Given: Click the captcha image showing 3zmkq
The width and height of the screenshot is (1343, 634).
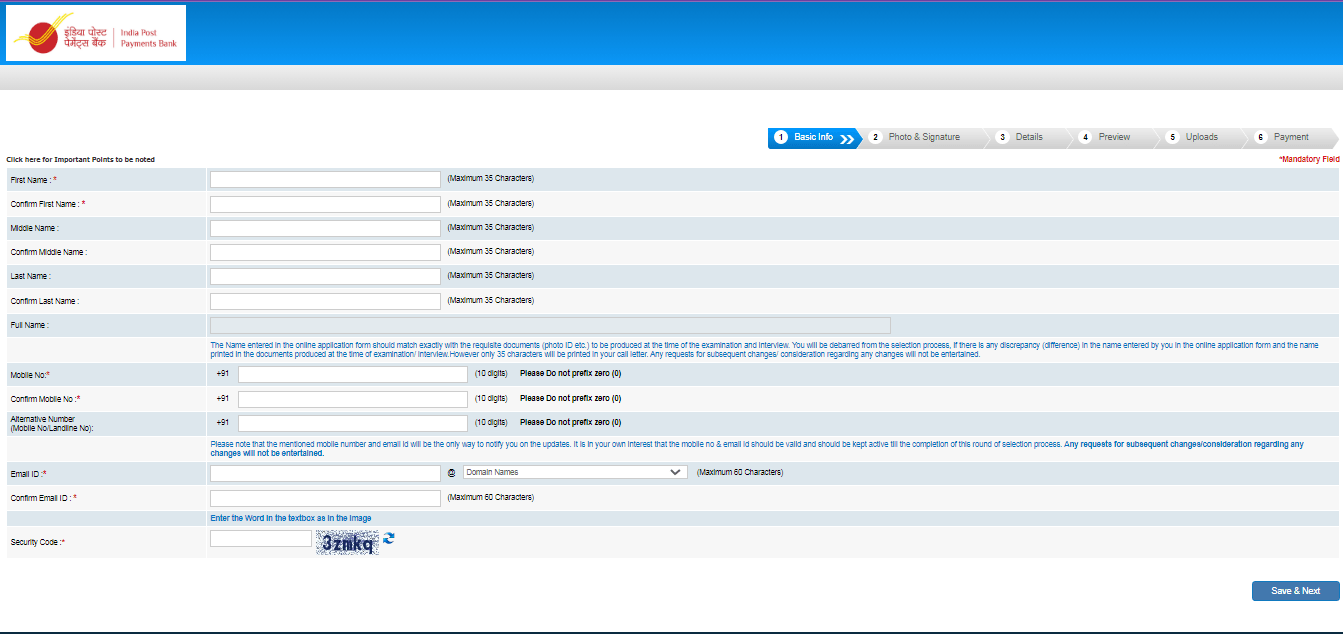Looking at the screenshot, I should pos(347,542).
